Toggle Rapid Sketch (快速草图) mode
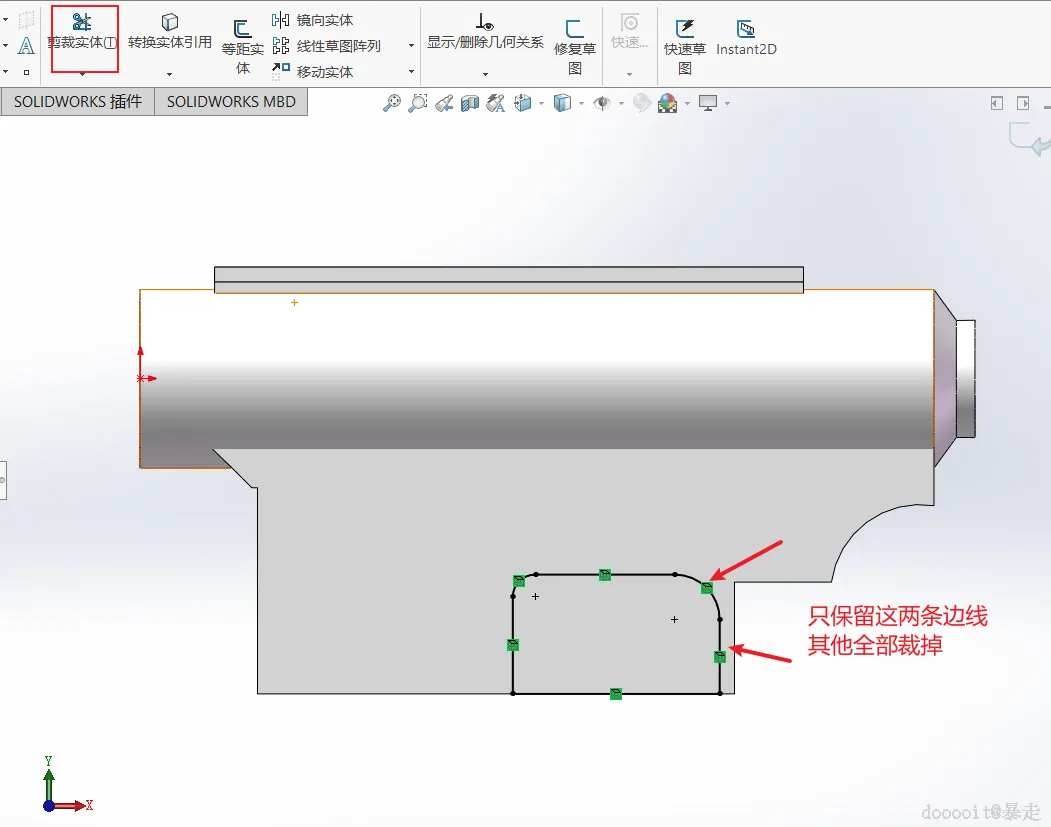Viewport: 1051px width, 827px height. [684, 47]
